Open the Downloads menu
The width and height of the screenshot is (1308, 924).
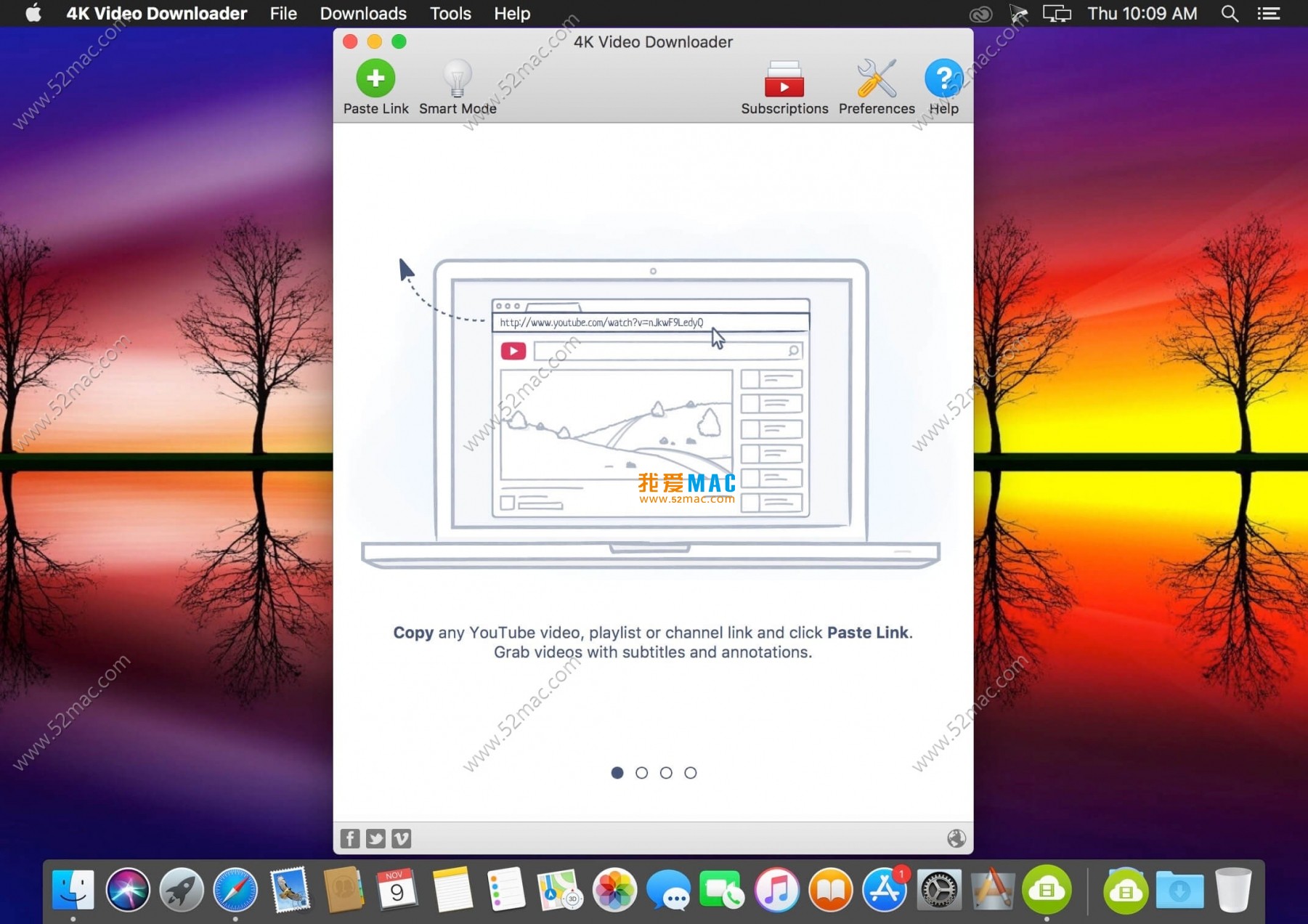[363, 13]
